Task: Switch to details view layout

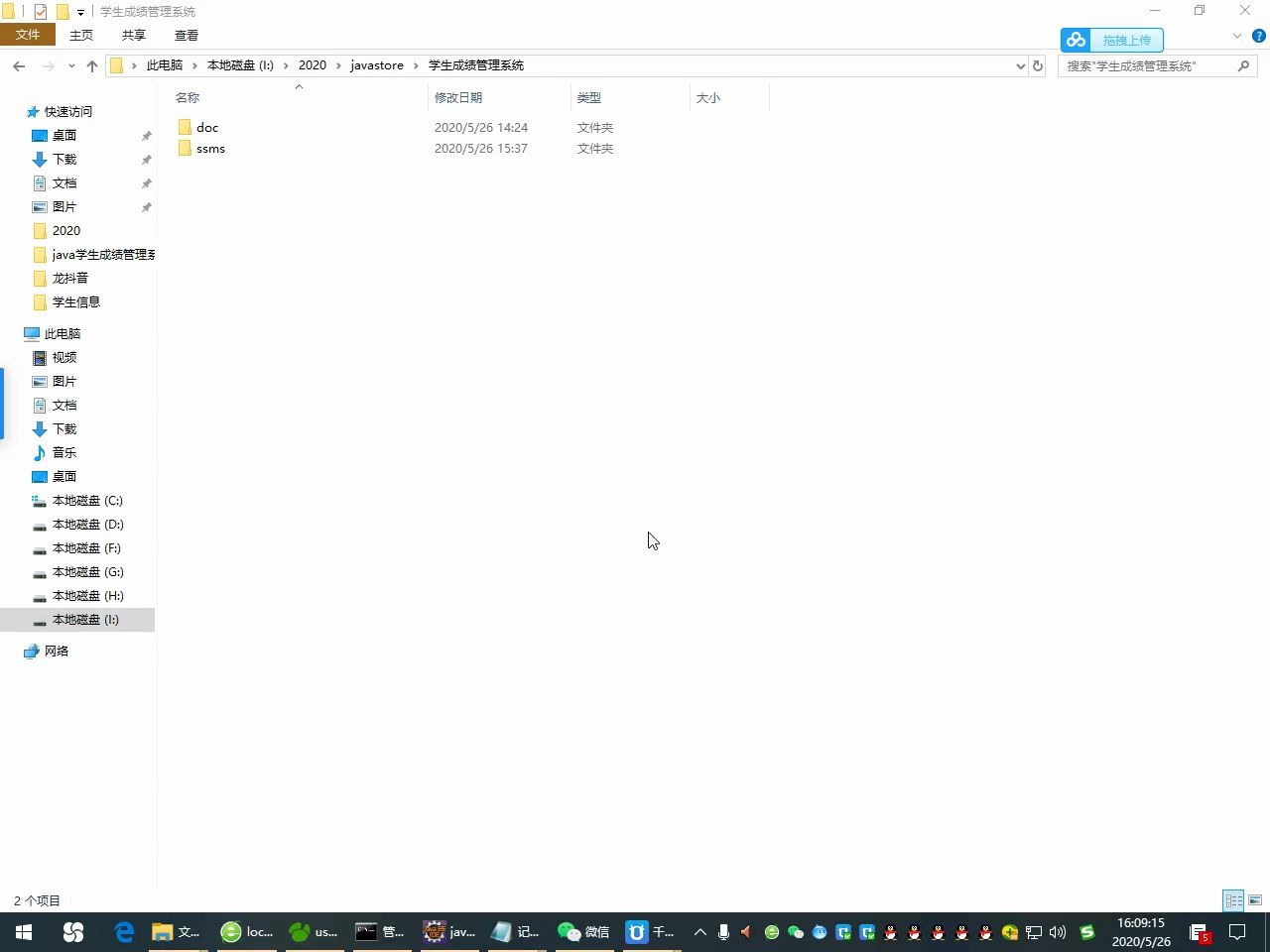Action: (1233, 900)
